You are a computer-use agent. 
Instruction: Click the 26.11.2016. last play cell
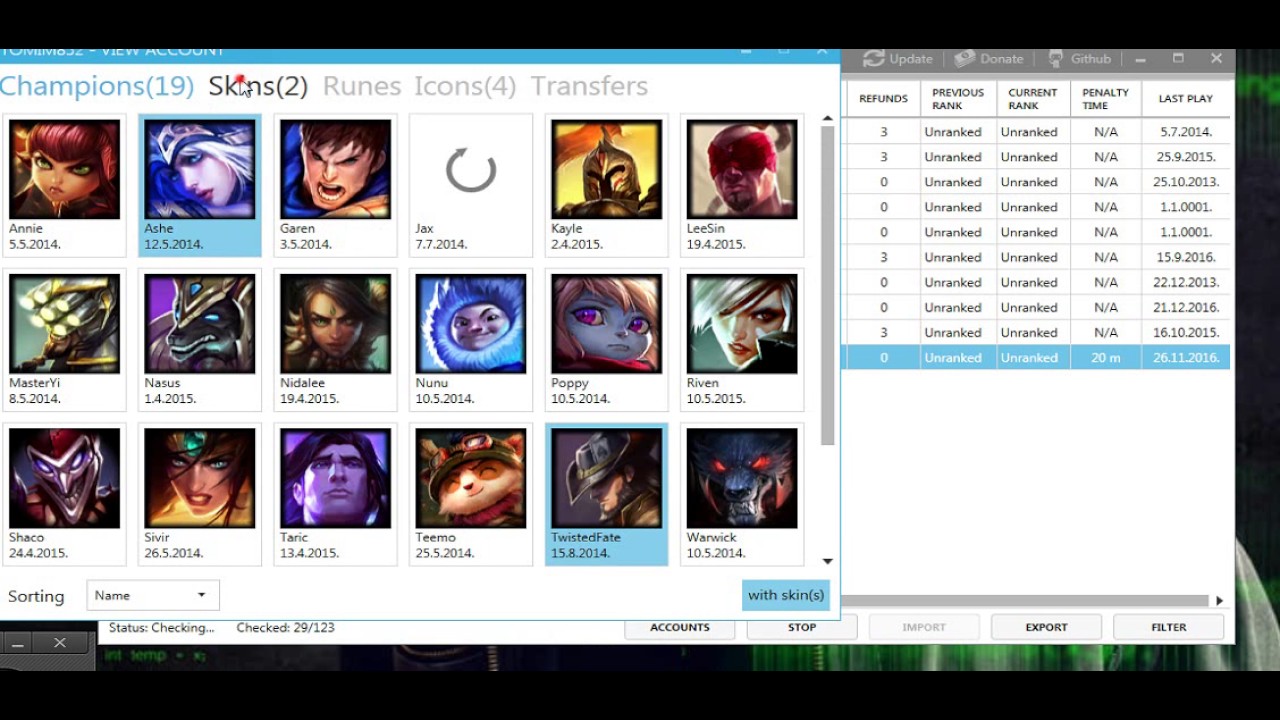point(1186,357)
